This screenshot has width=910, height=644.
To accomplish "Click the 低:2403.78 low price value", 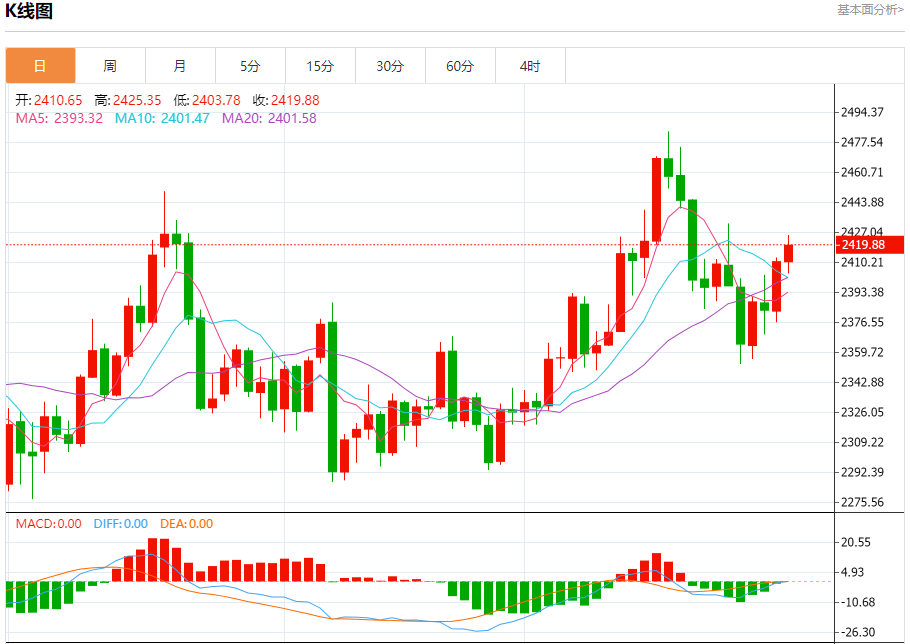I will point(207,100).
